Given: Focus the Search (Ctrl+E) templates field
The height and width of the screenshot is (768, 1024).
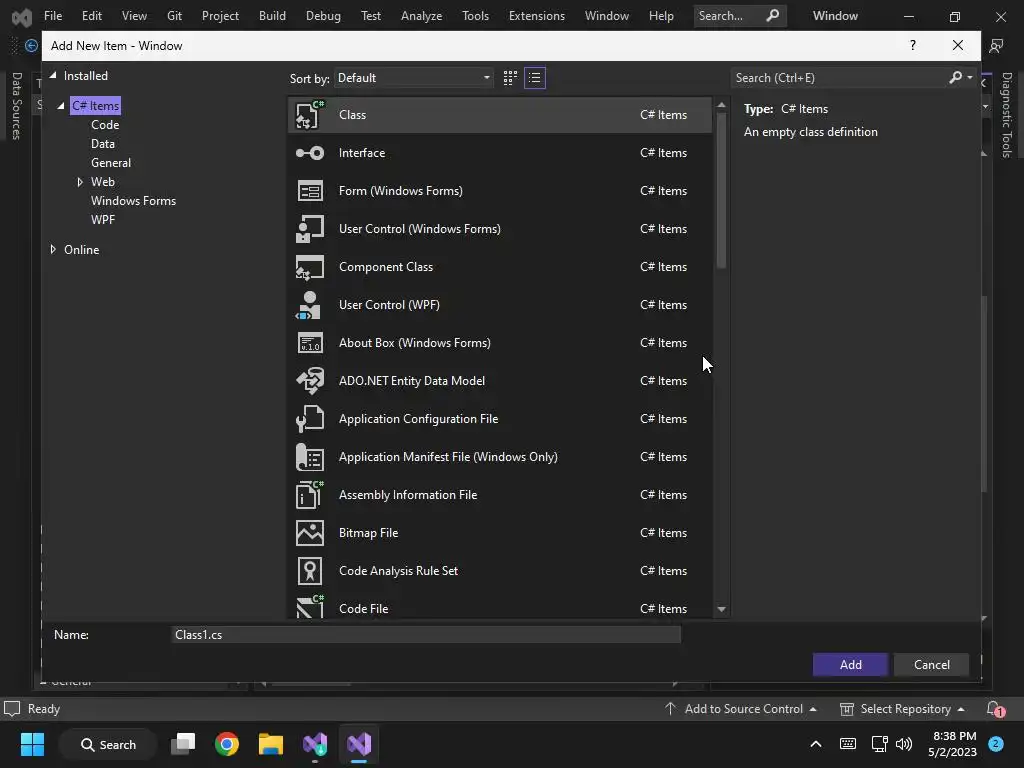Looking at the screenshot, I should click(839, 78).
